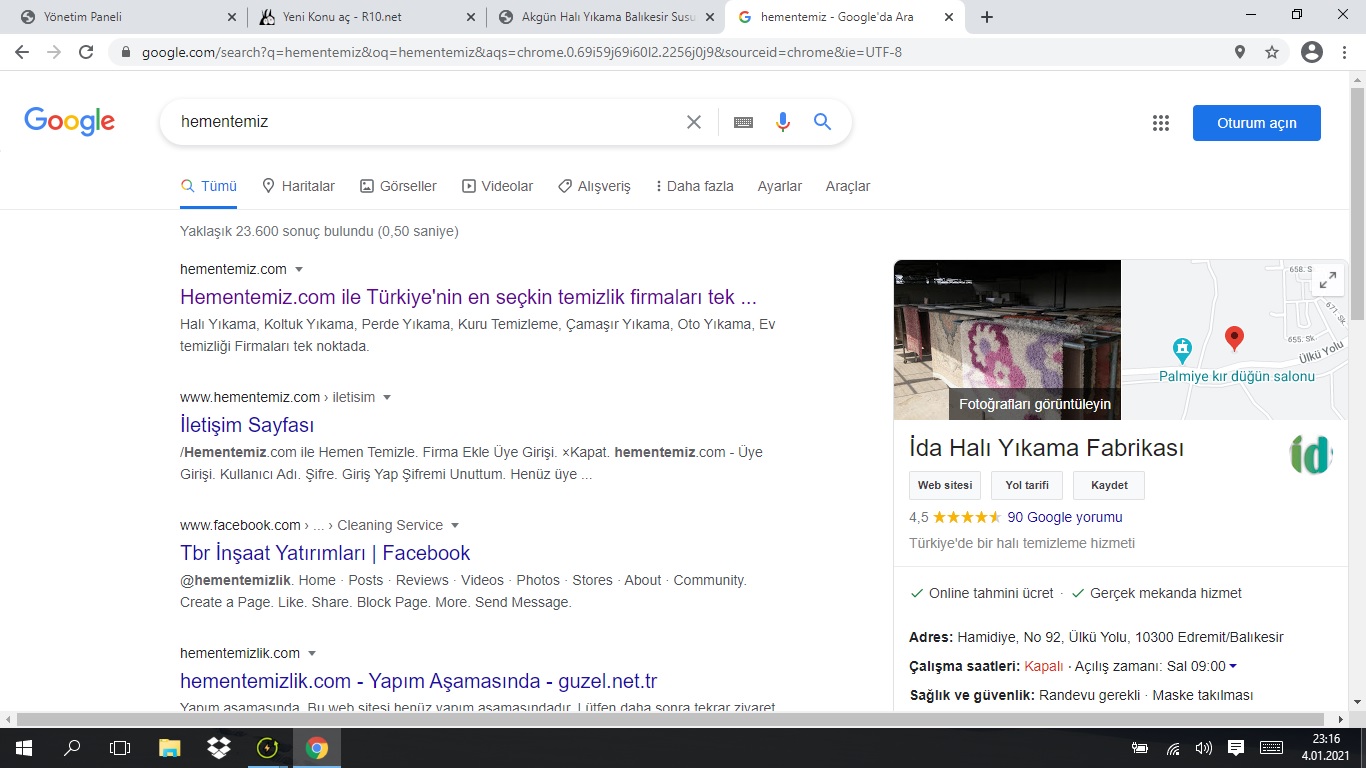Viewport: 1366px width, 768px height.
Task: Bookmark this page with the star icon
Action: coord(1272,52)
